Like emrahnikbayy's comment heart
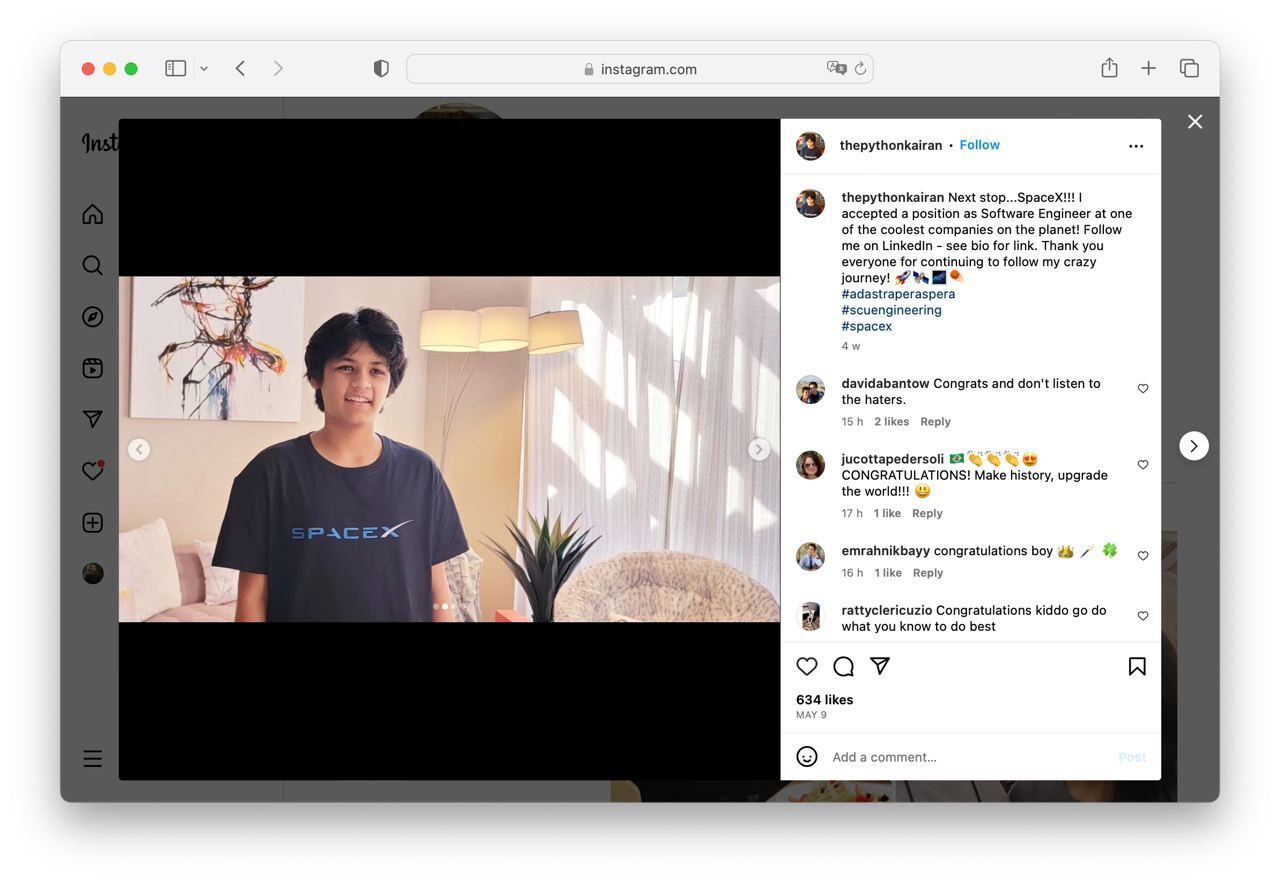 (1142, 555)
